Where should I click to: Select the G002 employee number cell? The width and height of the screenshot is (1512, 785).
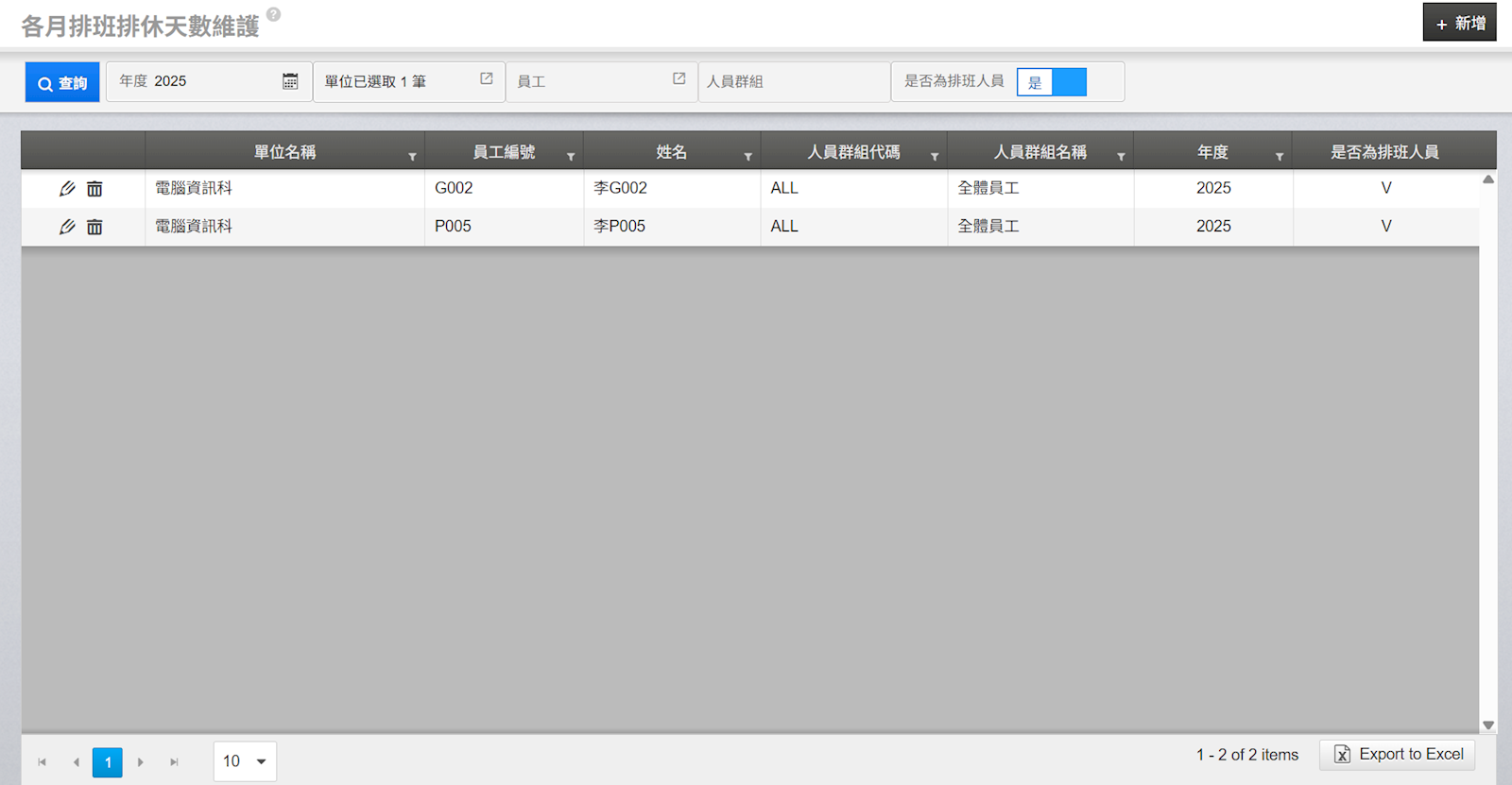[x=504, y=188]
